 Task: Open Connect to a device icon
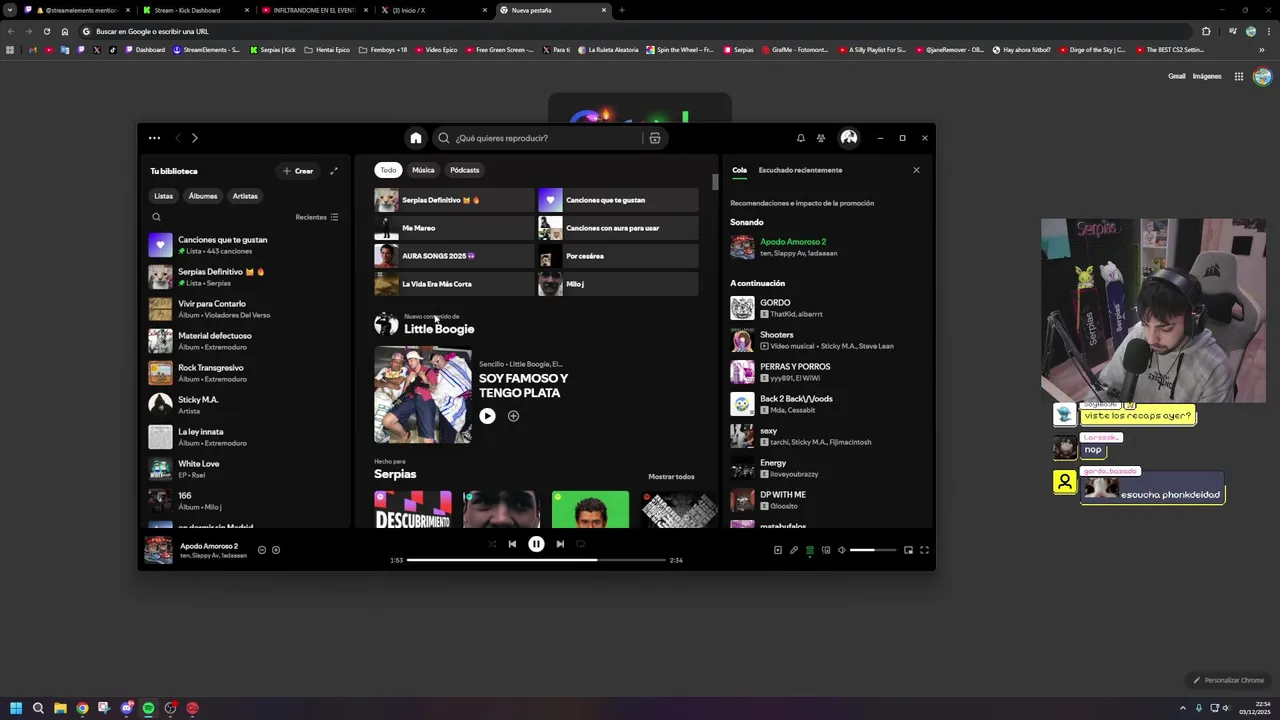[826, 550]
